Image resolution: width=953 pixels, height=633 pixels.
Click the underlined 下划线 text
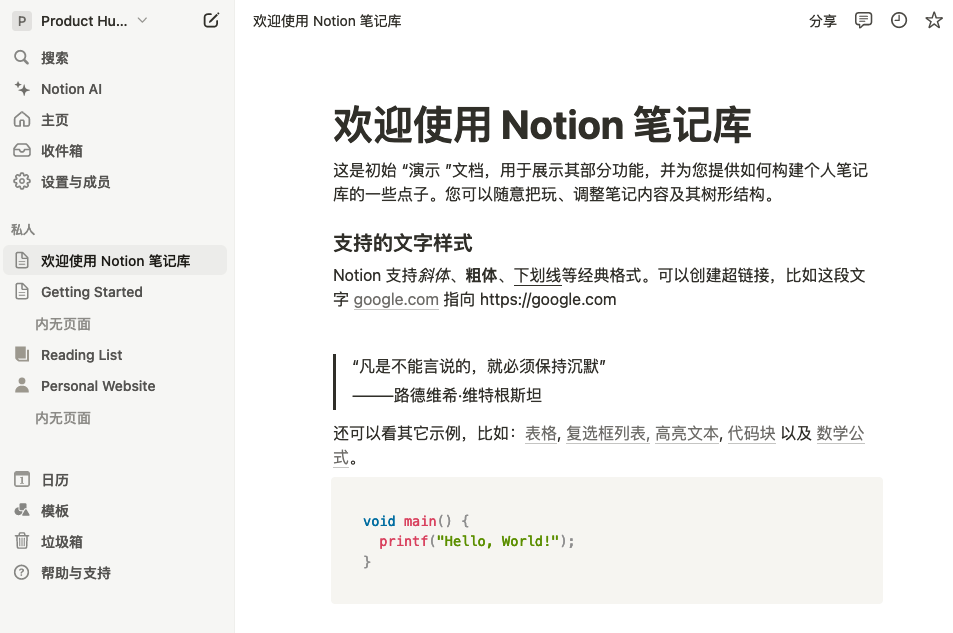pyautogui.click(x=537, y=275)
